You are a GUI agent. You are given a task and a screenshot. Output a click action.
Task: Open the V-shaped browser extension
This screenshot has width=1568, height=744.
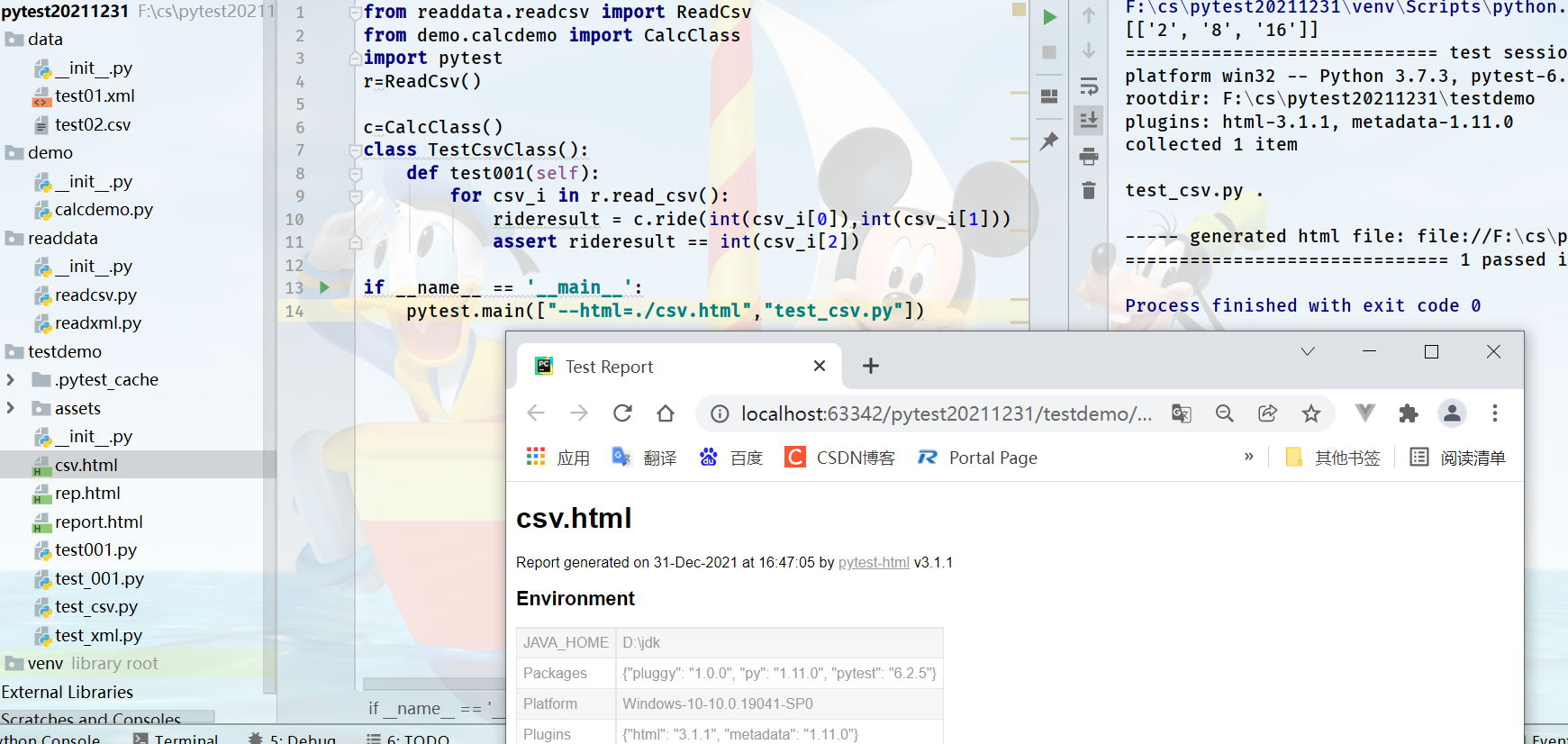pyautogui.click(x=1365, y=413)
